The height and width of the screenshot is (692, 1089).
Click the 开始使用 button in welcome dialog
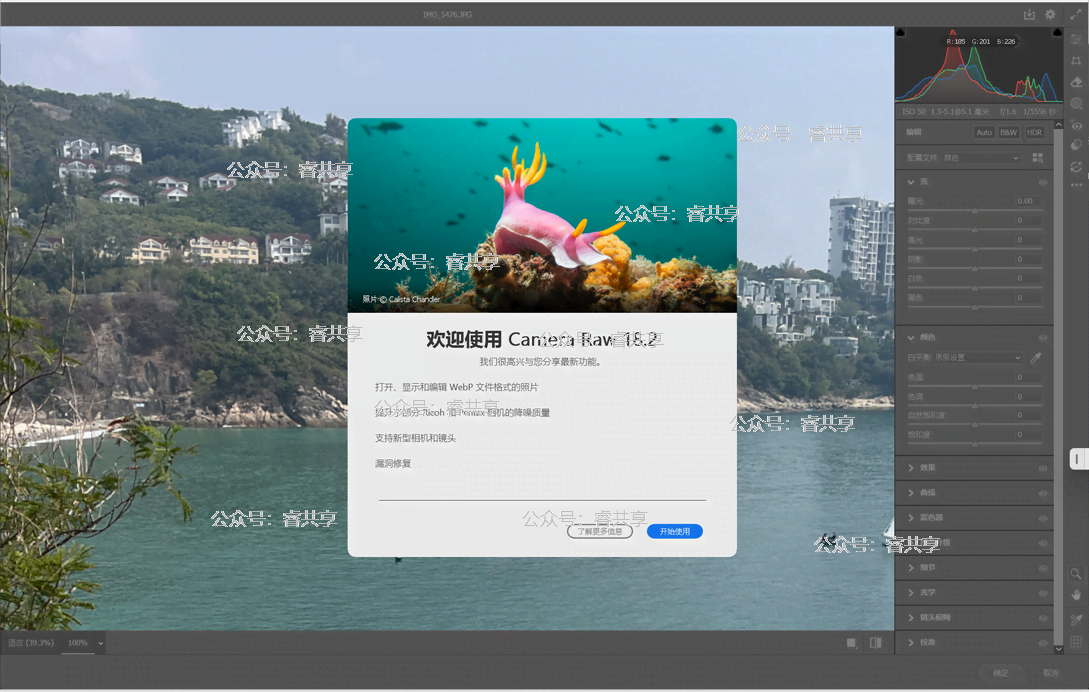point(675,531)
